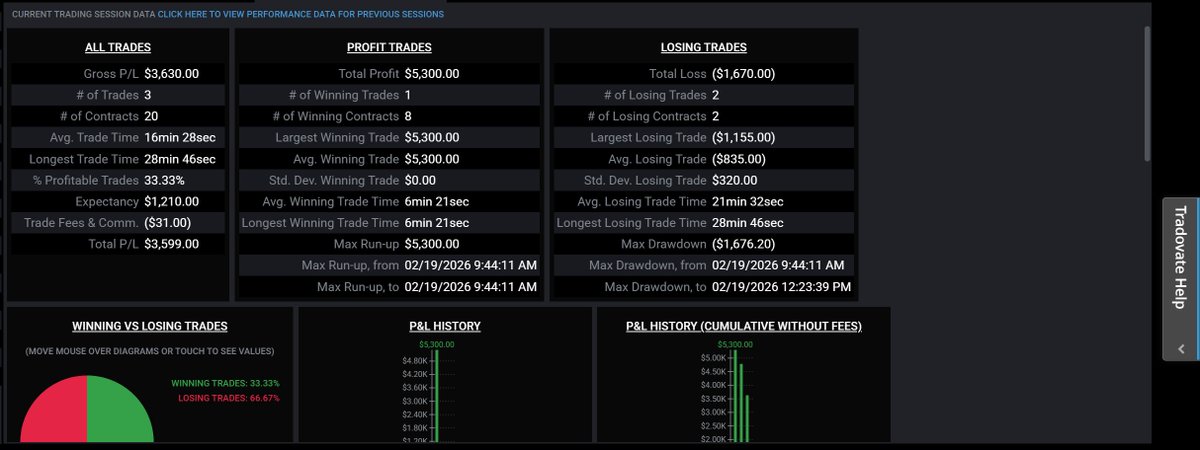Click the $5.00K axis label in cumulative chart

coord(713,357)
